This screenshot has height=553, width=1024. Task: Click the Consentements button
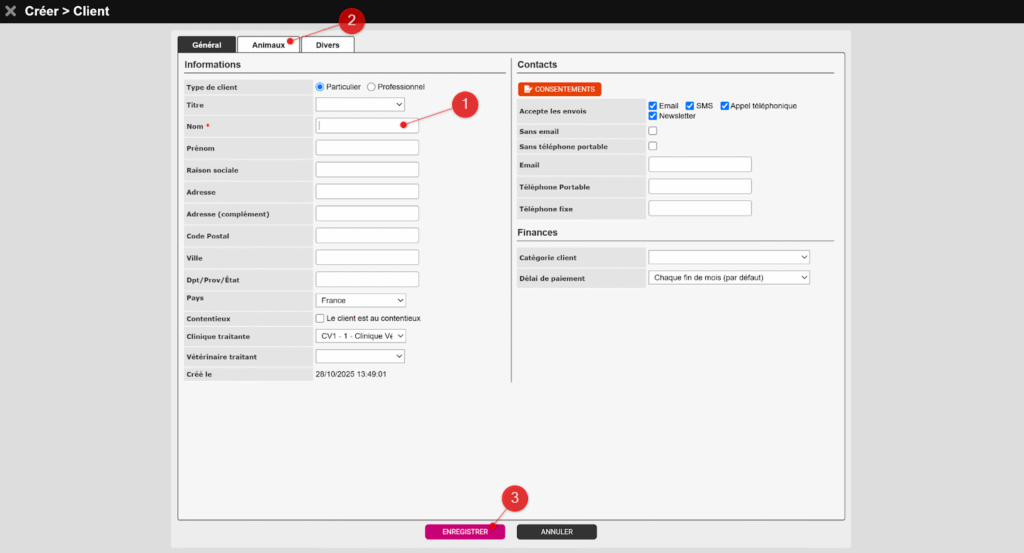pos(559,89)
